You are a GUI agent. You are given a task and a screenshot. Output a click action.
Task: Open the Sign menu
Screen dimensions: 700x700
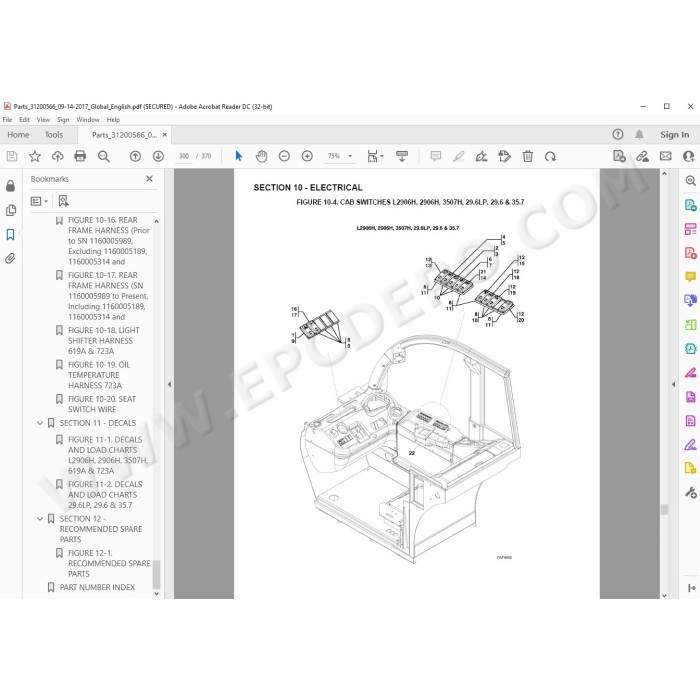point(63,120)
